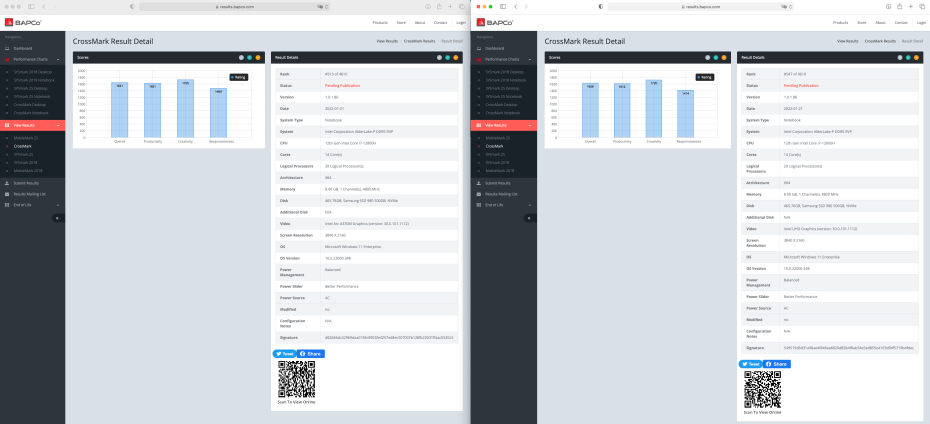Click the Responsiveness bar in the left window's chart
The width and height of the screenshot is (930, 424).
click(x=218, y=113)
